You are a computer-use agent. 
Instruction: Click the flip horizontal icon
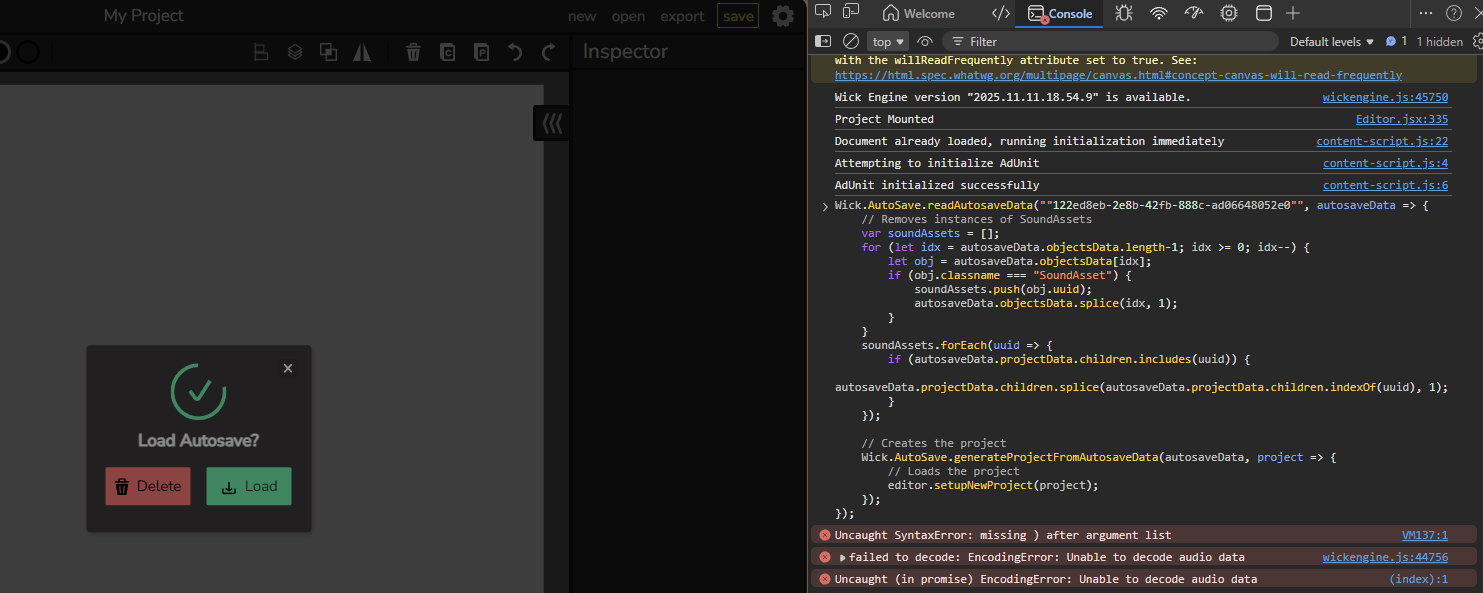coord(362,52)
